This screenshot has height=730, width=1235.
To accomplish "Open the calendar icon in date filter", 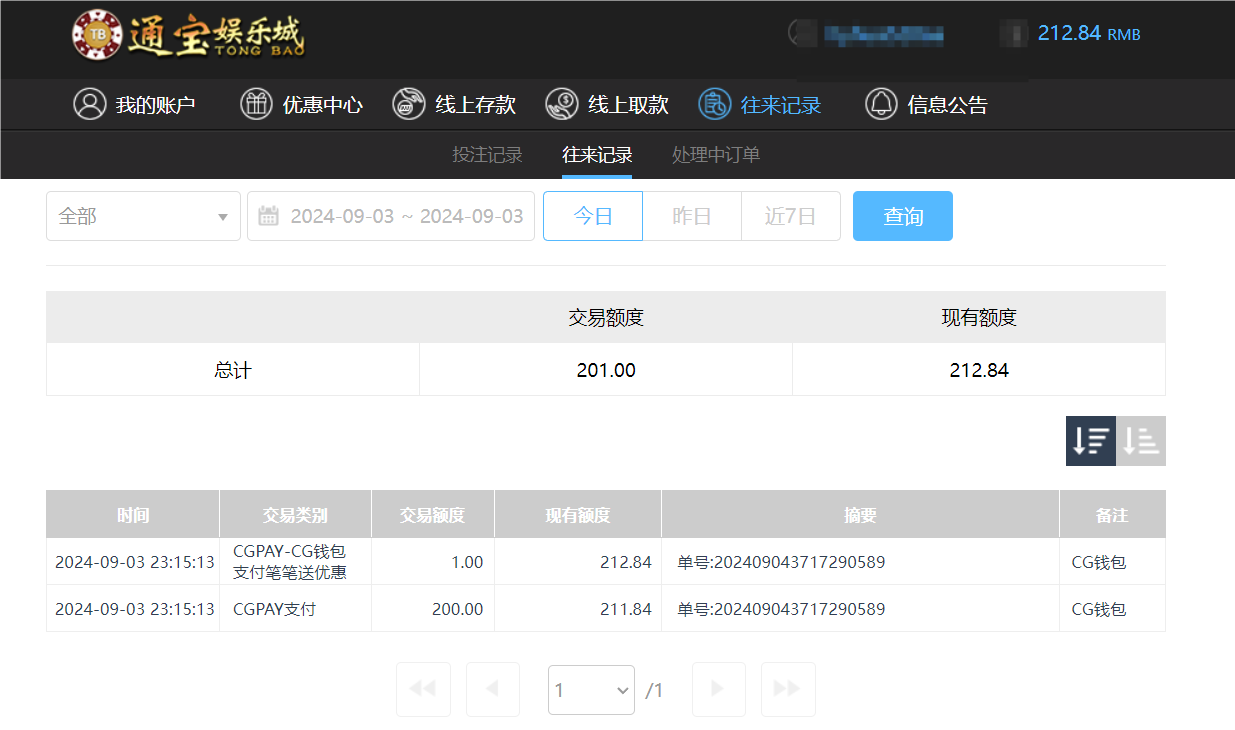I will 268,216.
